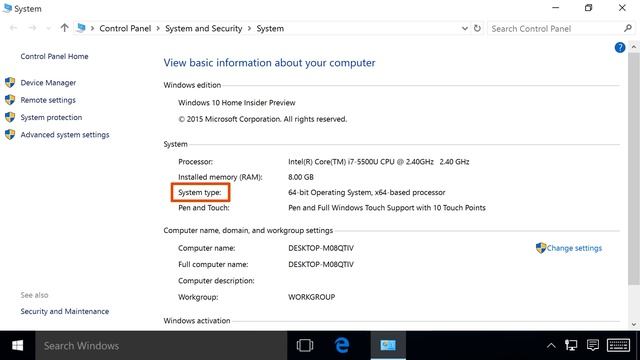Click the vertical scrollbar thumb
The width and height of the screenshot is (640, 360).
point(633,168)
